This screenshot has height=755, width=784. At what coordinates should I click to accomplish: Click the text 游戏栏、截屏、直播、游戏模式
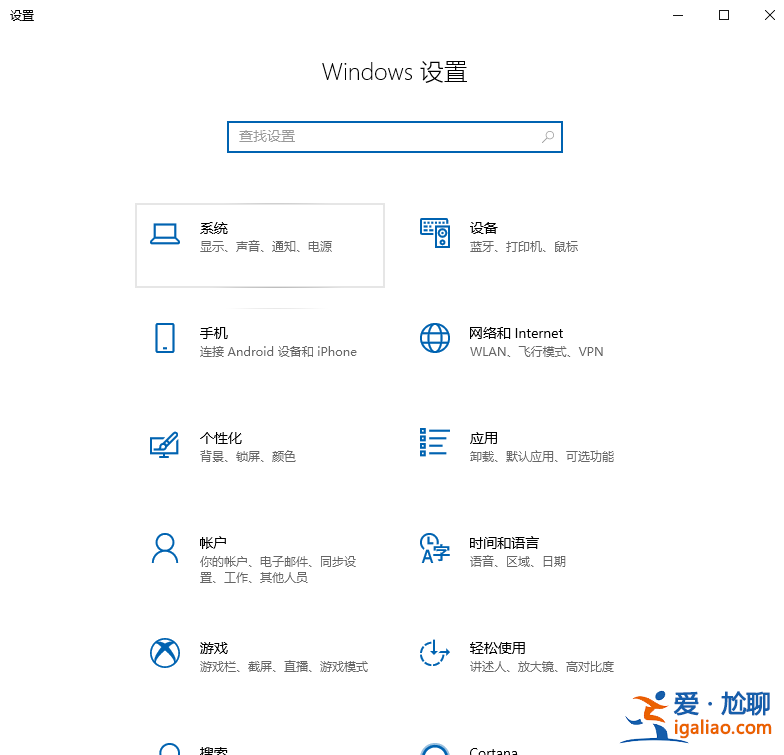tap(284, 666)
